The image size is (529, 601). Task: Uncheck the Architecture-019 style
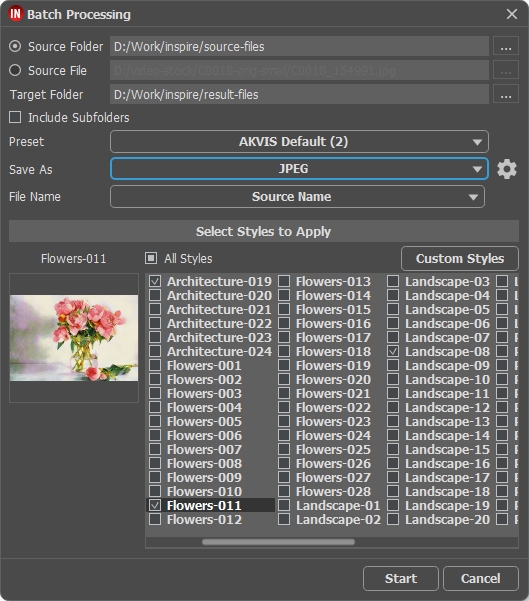[x=155, y=281]
